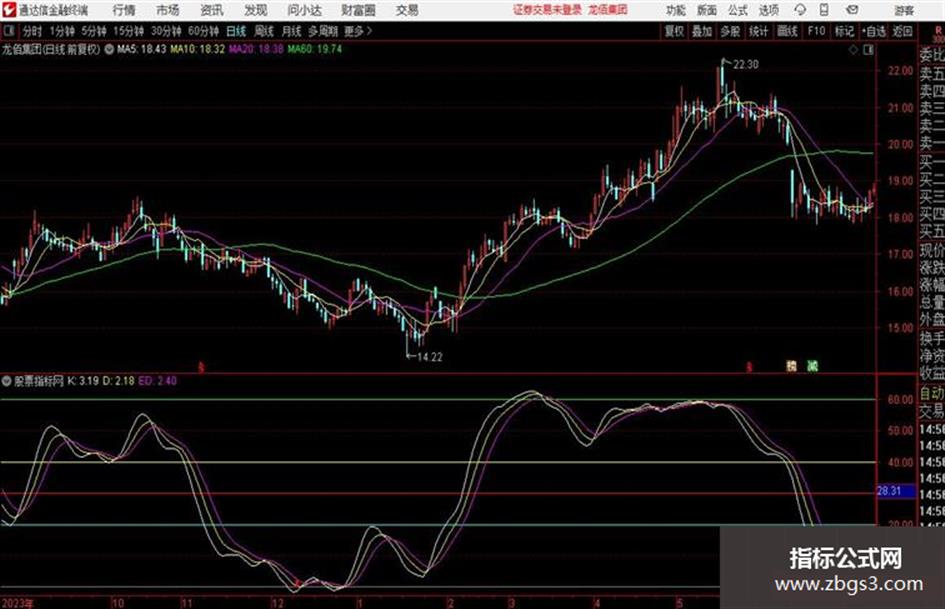Click the diamond icon at chart top right
The width and height of the screenshot is (945, 609).
tap(853, 50)
